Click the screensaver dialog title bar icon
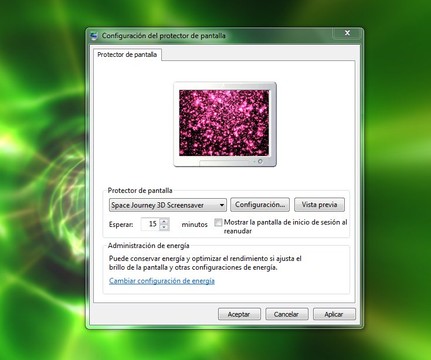The height and width of the screenshot is (360, 431). (x=94, y=36)
